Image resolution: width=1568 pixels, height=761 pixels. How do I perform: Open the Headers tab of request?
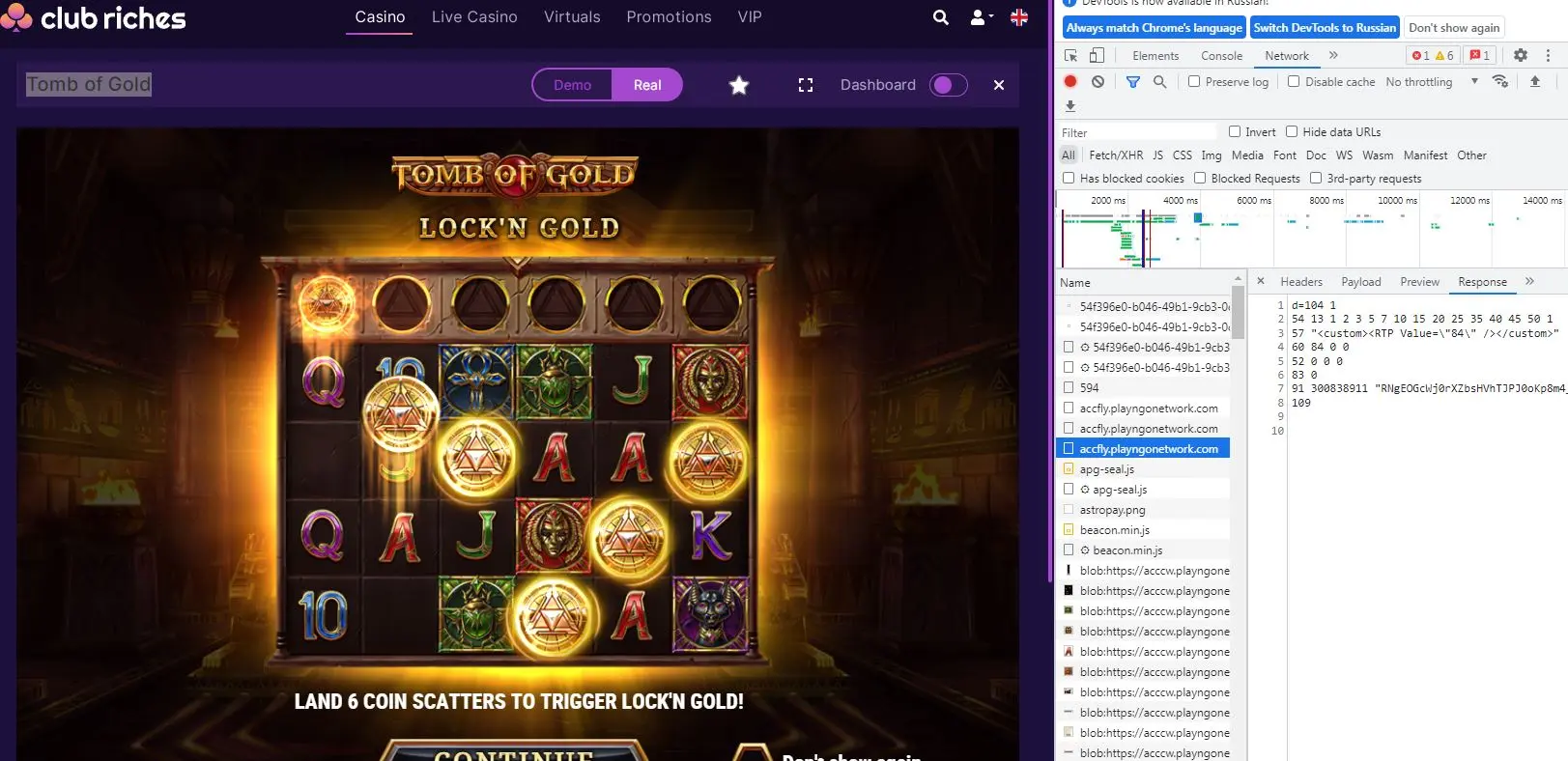pyautogui.click(x=1300, y=282)
